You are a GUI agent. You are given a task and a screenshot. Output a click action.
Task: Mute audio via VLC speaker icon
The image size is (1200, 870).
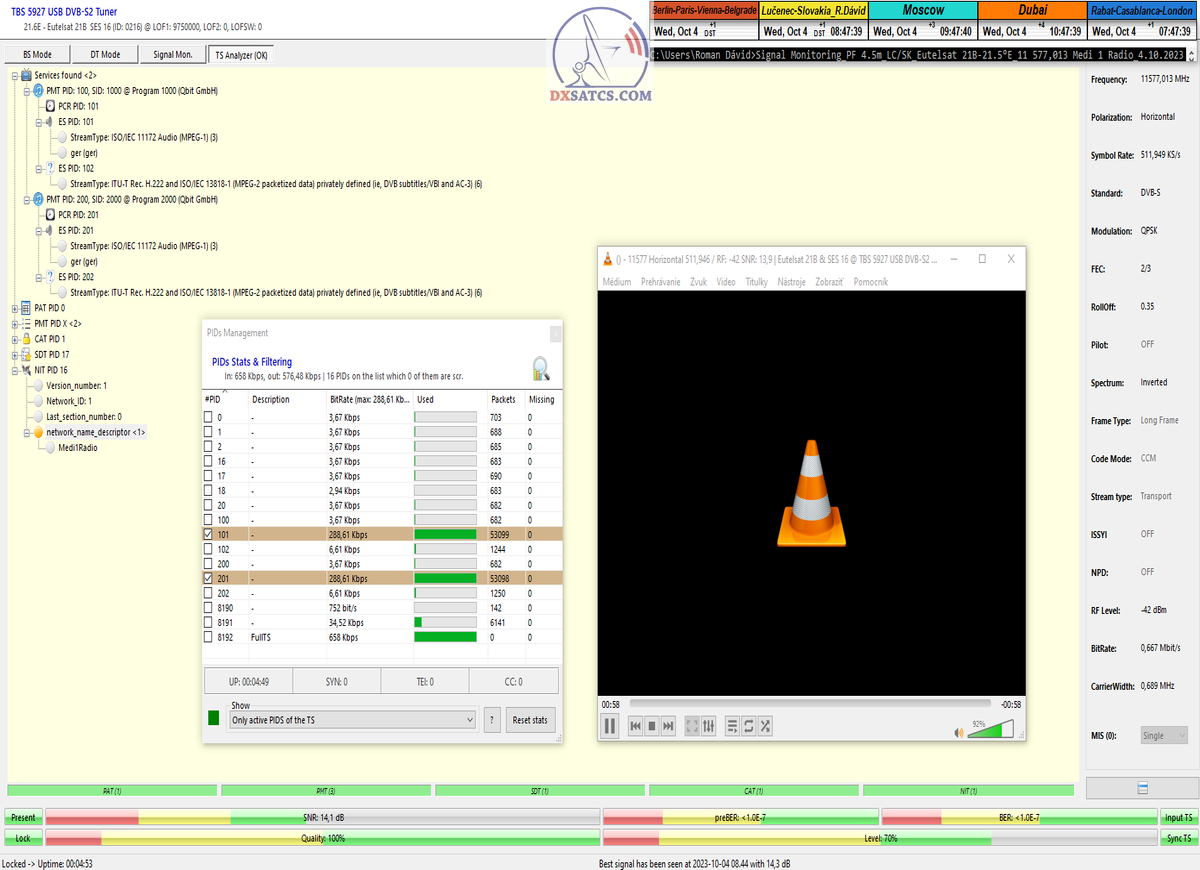959,732
